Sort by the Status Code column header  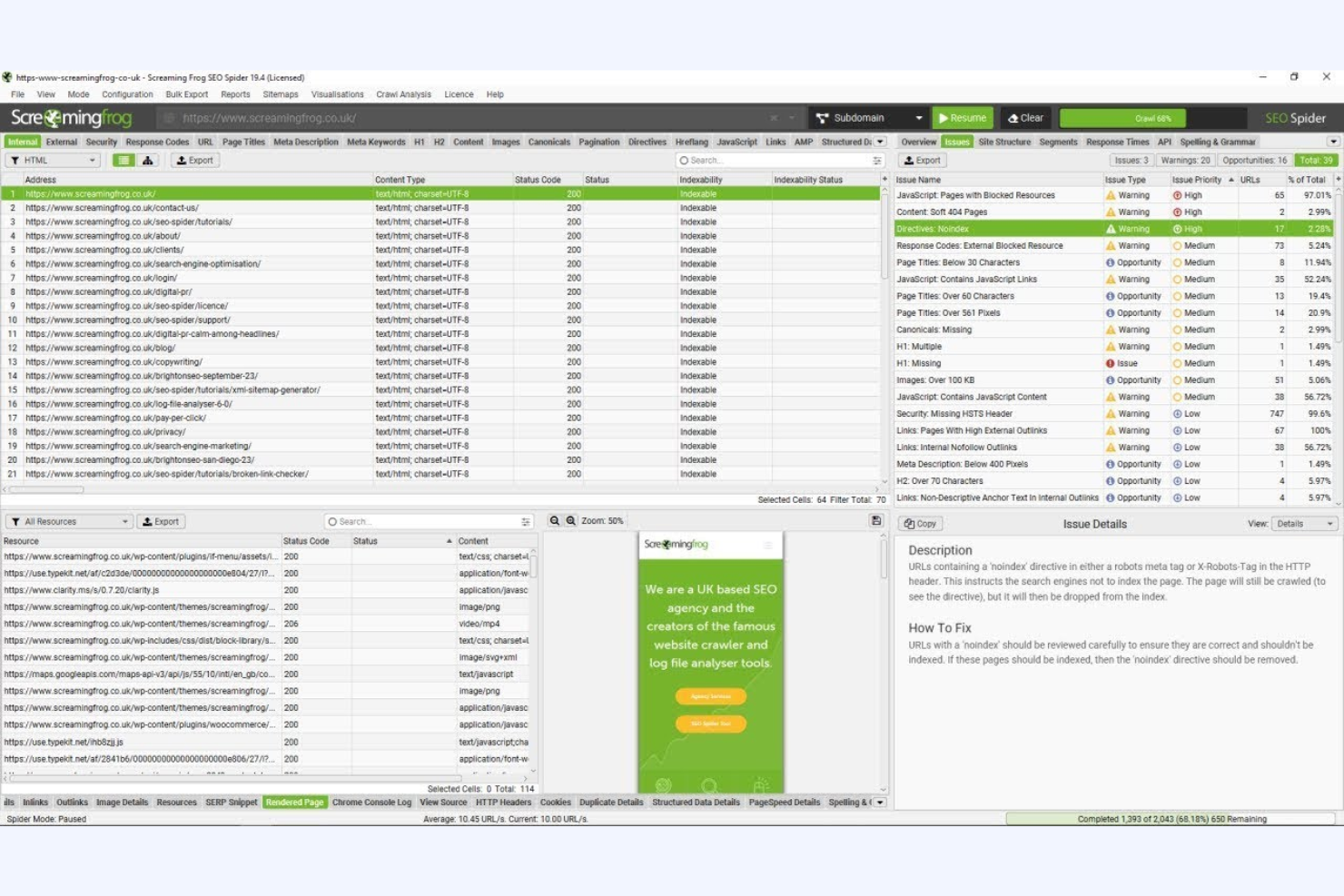(x=538, y=180)
